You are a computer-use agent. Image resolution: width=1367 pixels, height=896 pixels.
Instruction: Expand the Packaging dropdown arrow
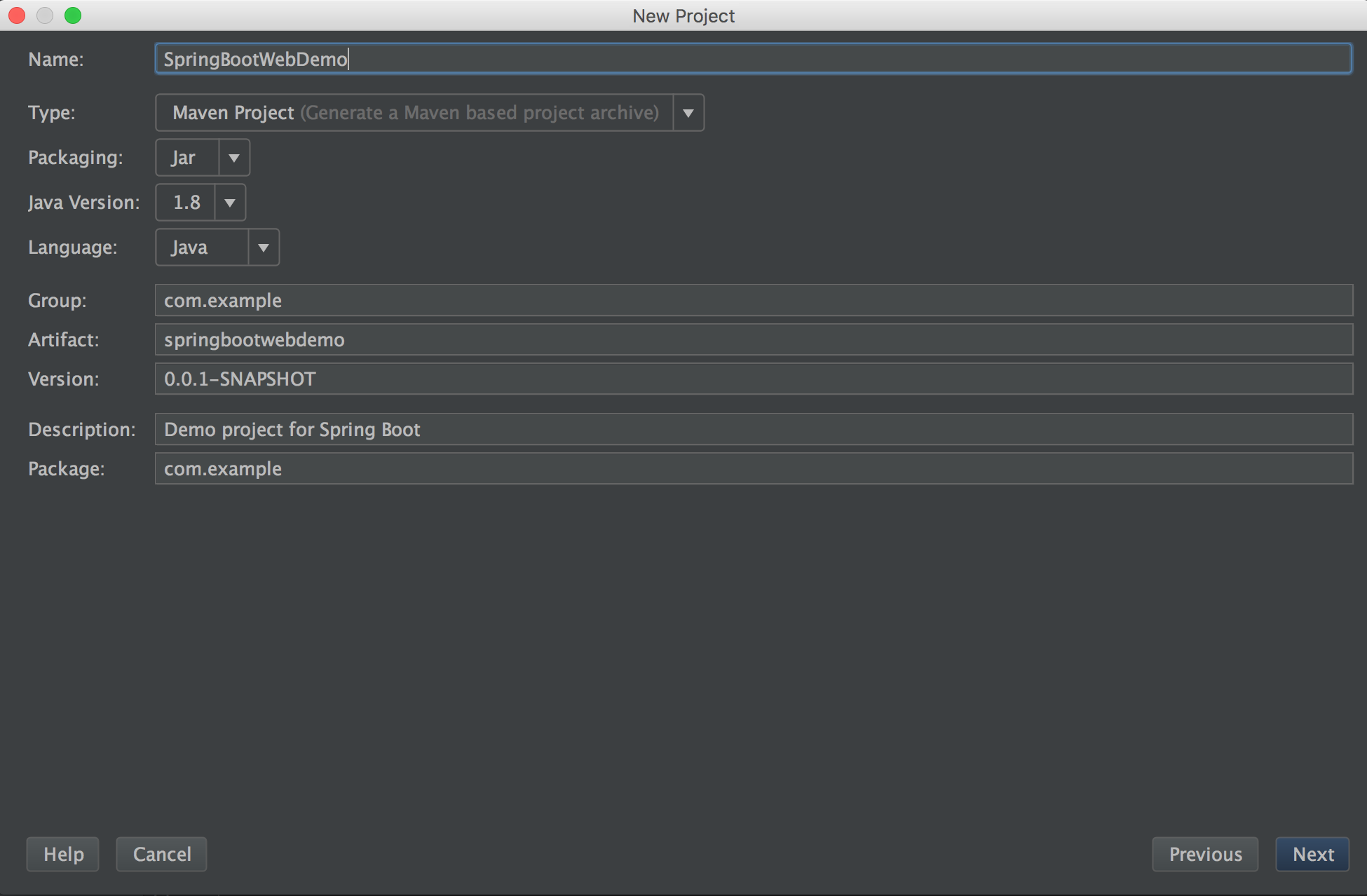click(x=234, y=158)
